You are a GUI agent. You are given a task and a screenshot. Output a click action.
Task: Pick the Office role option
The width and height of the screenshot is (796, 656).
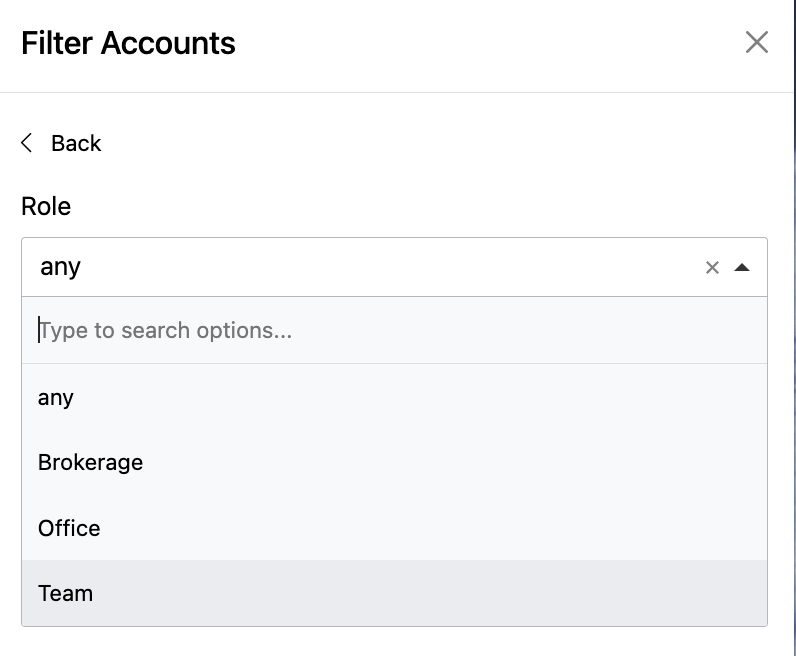(x=394, y=528)
